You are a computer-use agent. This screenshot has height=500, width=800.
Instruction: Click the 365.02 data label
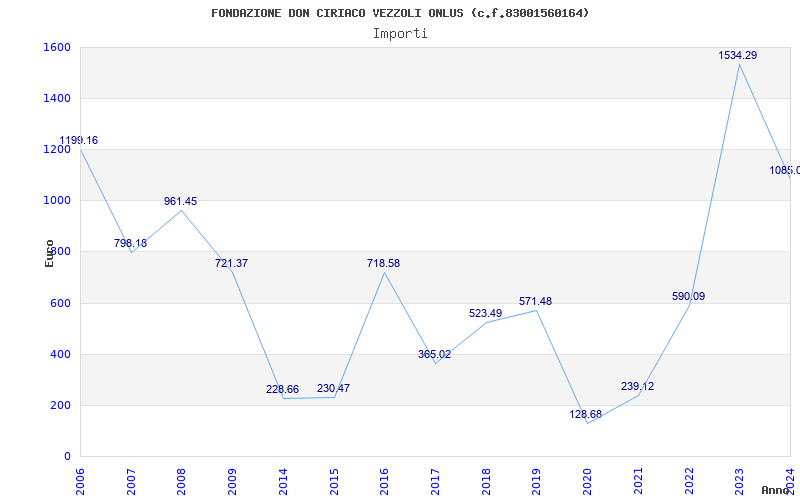434,355
